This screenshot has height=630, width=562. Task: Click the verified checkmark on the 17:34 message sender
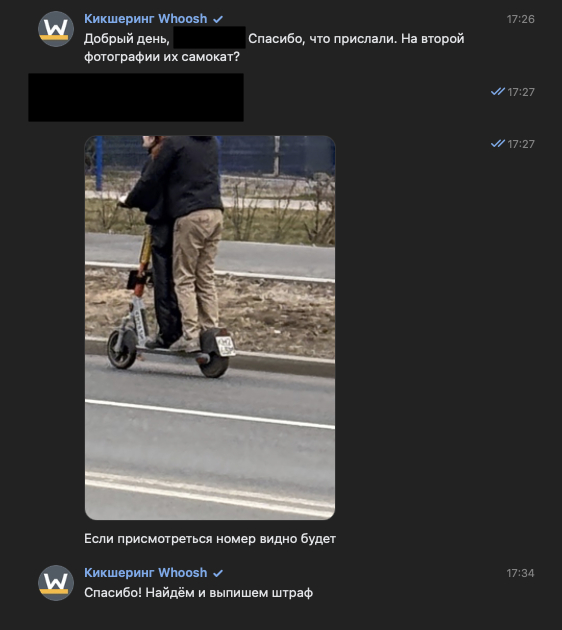(218, 573)
